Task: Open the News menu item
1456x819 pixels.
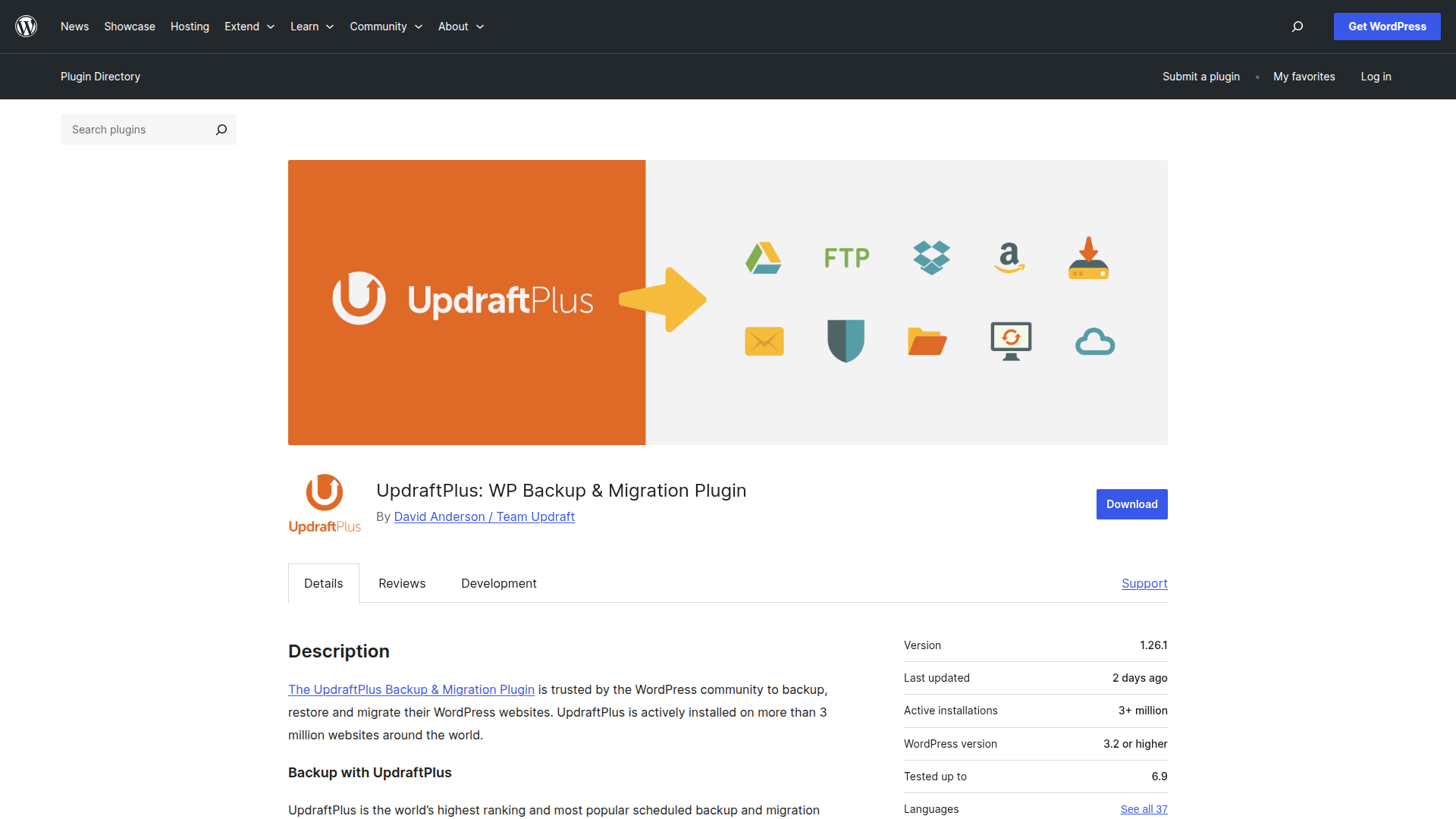Action: point(74,27)
